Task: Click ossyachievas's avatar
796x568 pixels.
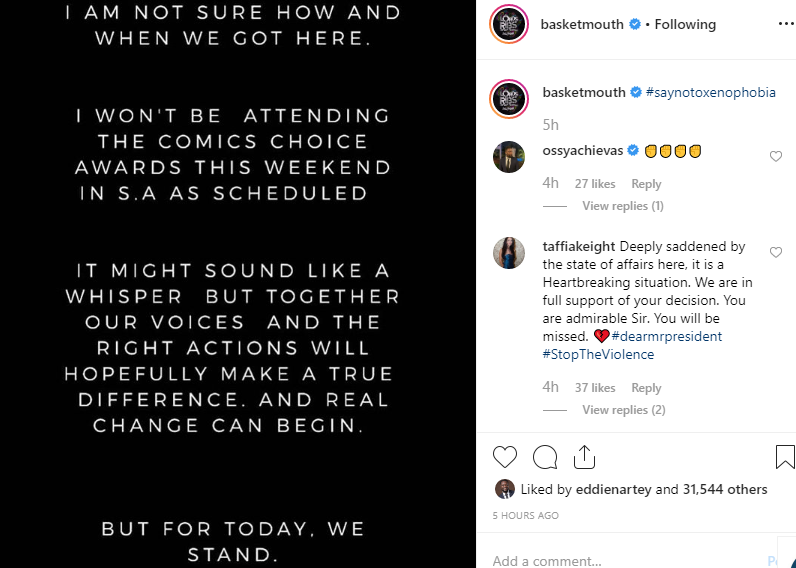Action: 509,157
